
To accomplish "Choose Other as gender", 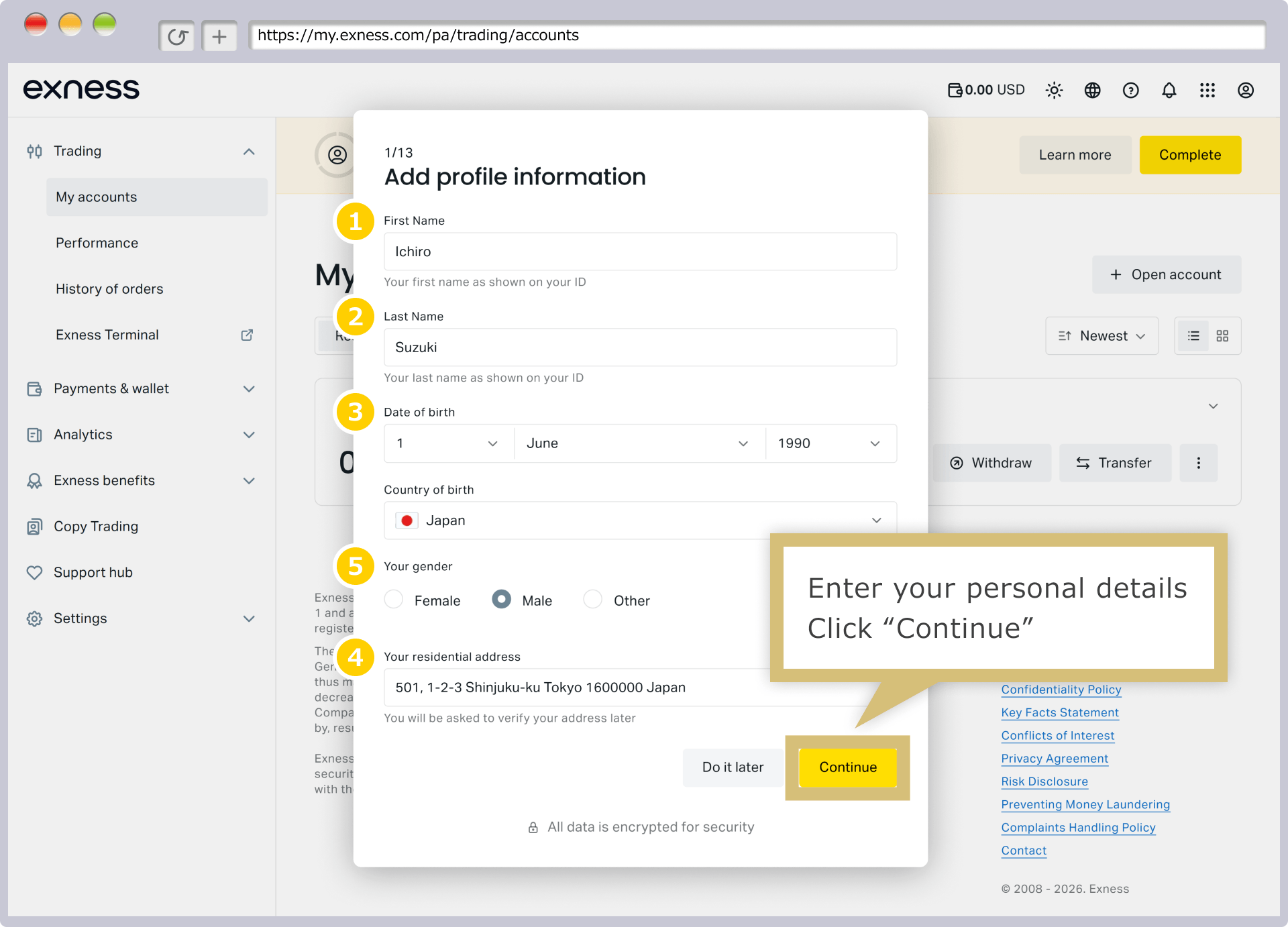I will (592, 599).
